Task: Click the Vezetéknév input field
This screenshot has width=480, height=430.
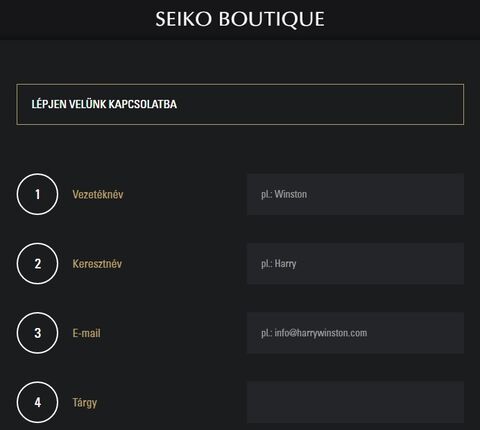Action: (355, 194)
